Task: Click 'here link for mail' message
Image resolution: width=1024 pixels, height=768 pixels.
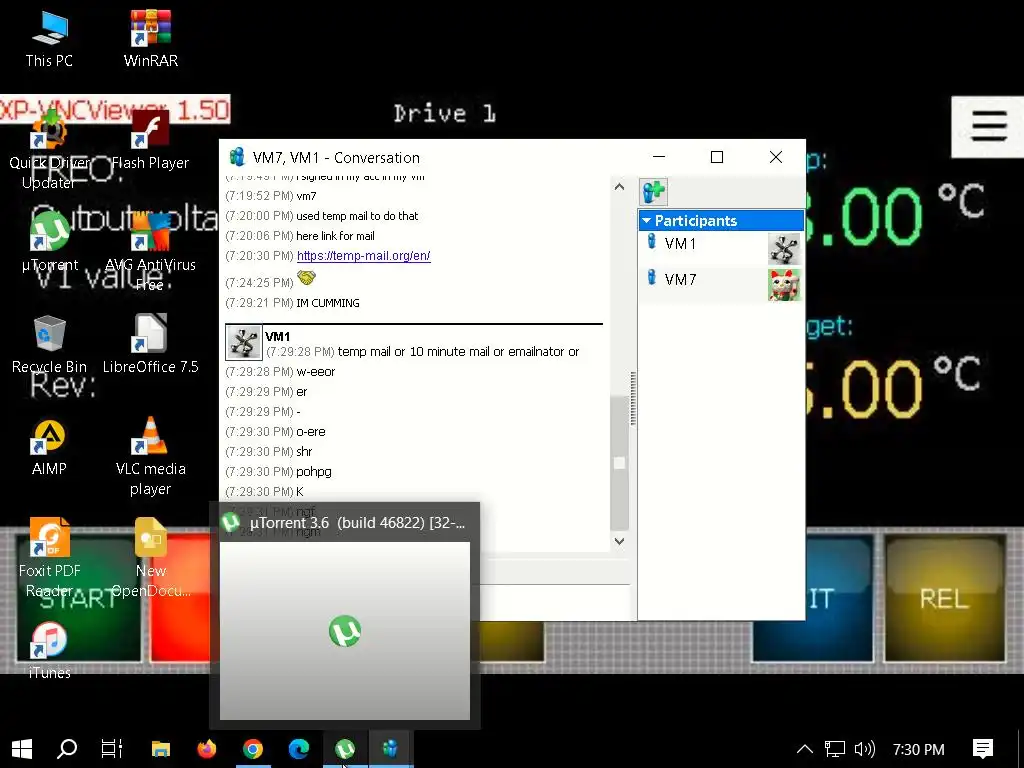Action: point(335,236)
